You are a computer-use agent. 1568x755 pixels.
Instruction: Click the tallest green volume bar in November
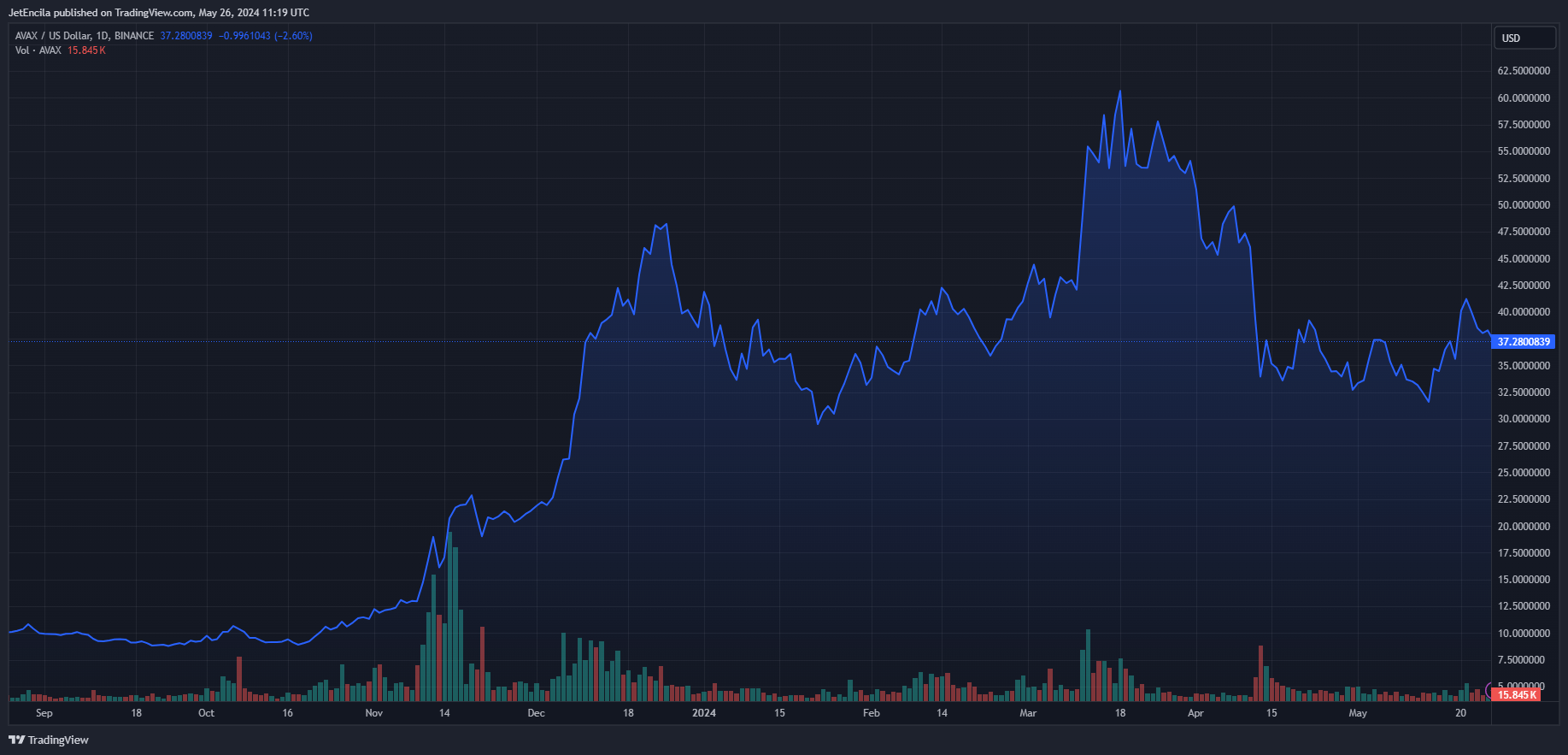(449, 616)
